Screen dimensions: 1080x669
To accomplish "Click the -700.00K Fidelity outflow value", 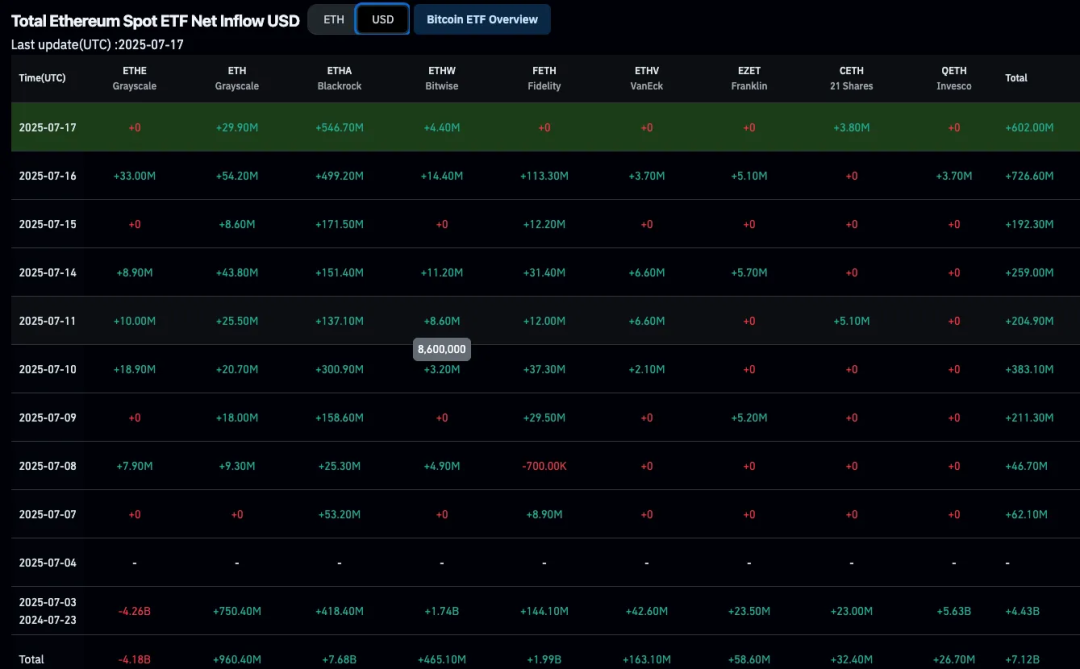I will [x=544, y=466].
